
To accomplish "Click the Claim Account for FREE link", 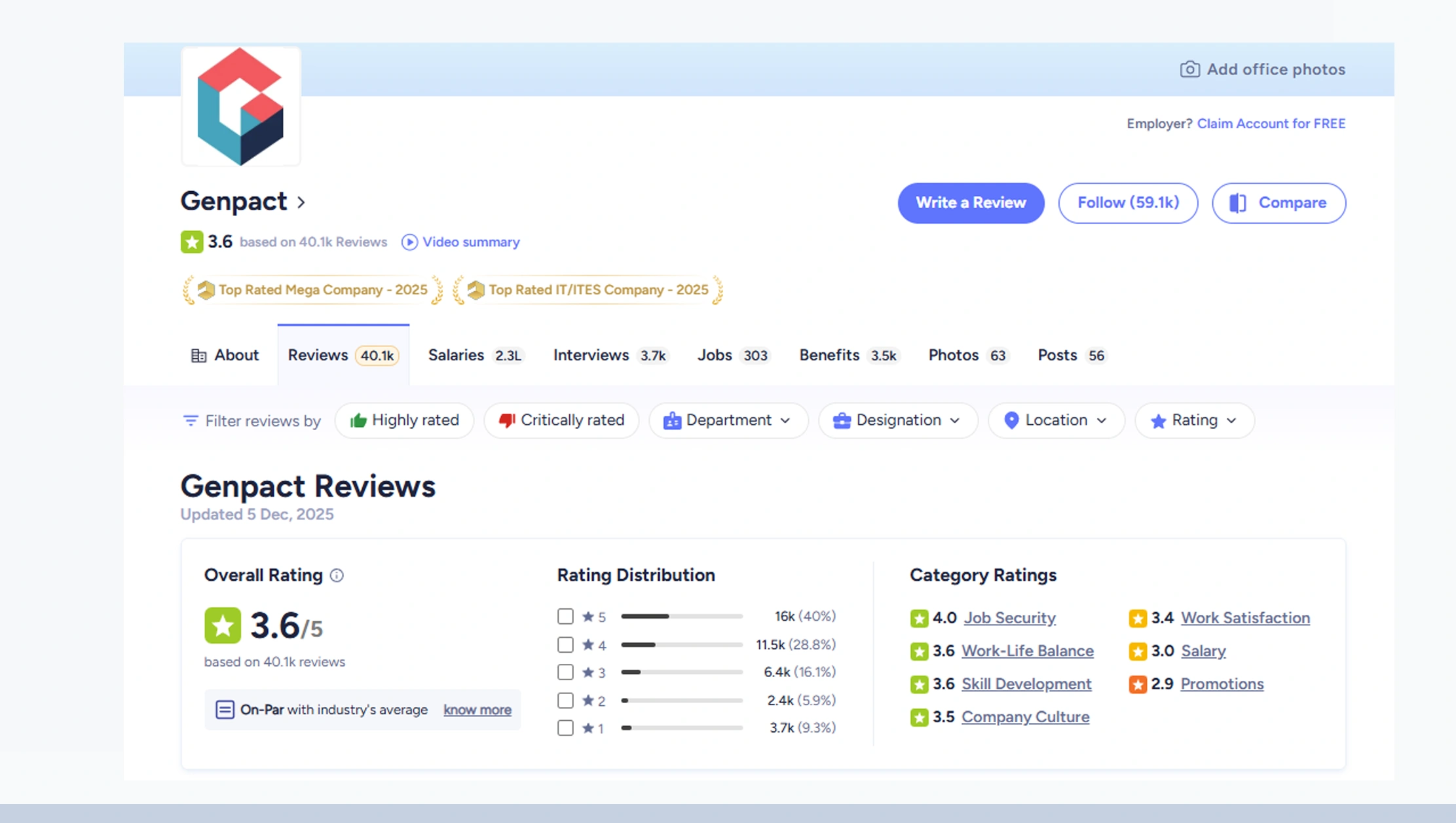I will (x=1271, y=123).
